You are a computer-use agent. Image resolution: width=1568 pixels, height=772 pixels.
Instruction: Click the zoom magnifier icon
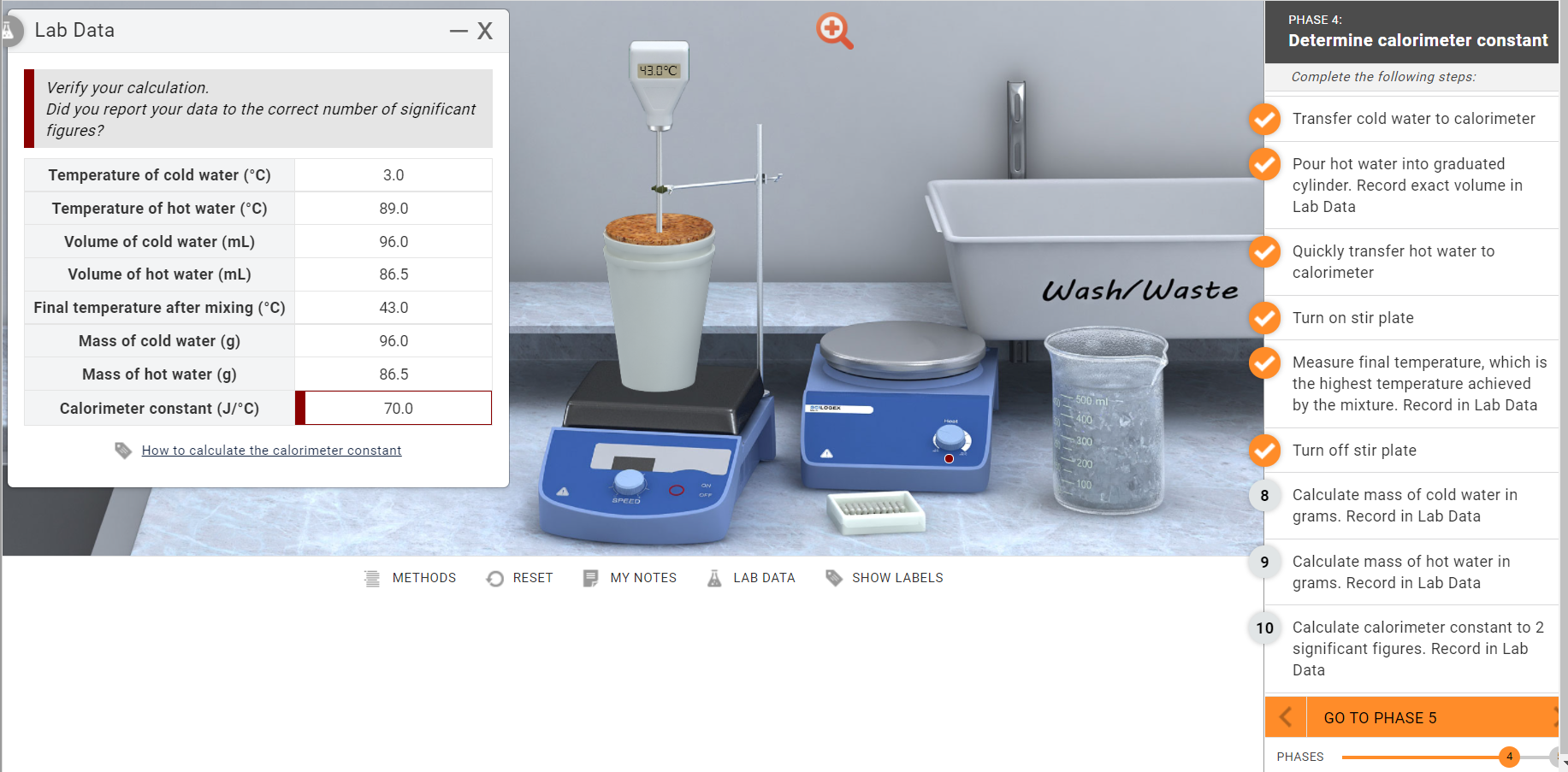[x=834, y=31]
